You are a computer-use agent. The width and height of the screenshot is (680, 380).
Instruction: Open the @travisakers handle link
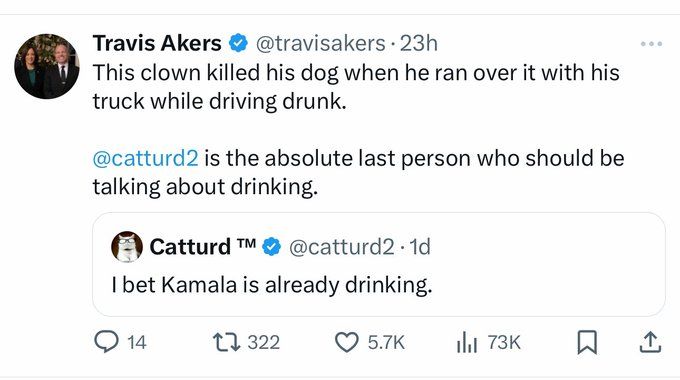coord(320,43)
